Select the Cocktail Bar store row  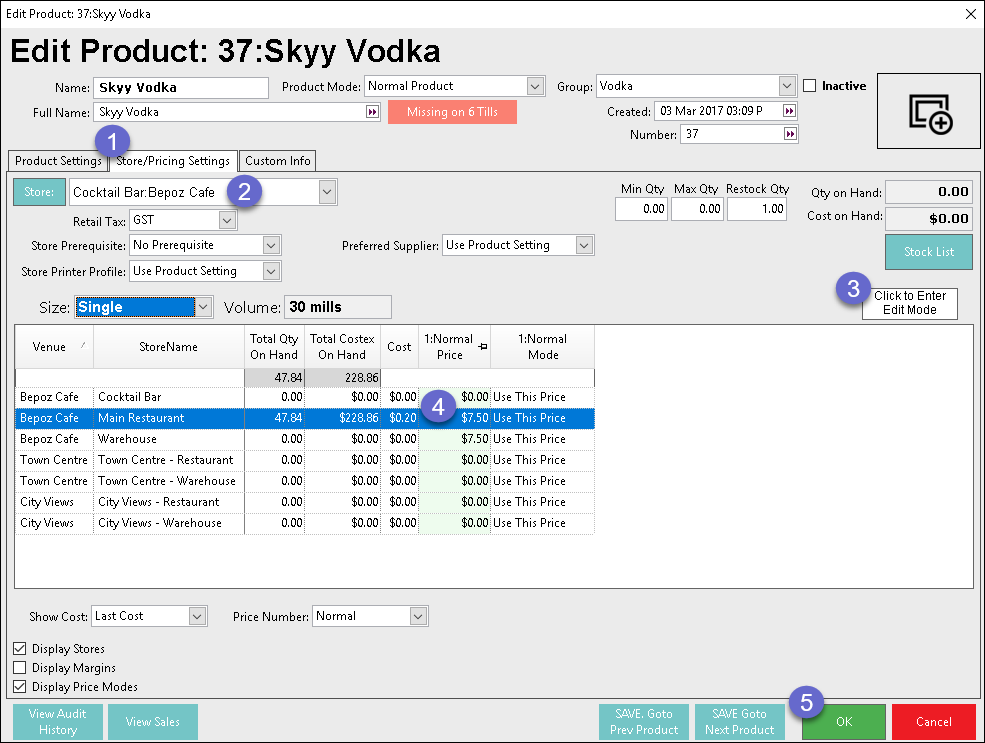tap(305, 397)
